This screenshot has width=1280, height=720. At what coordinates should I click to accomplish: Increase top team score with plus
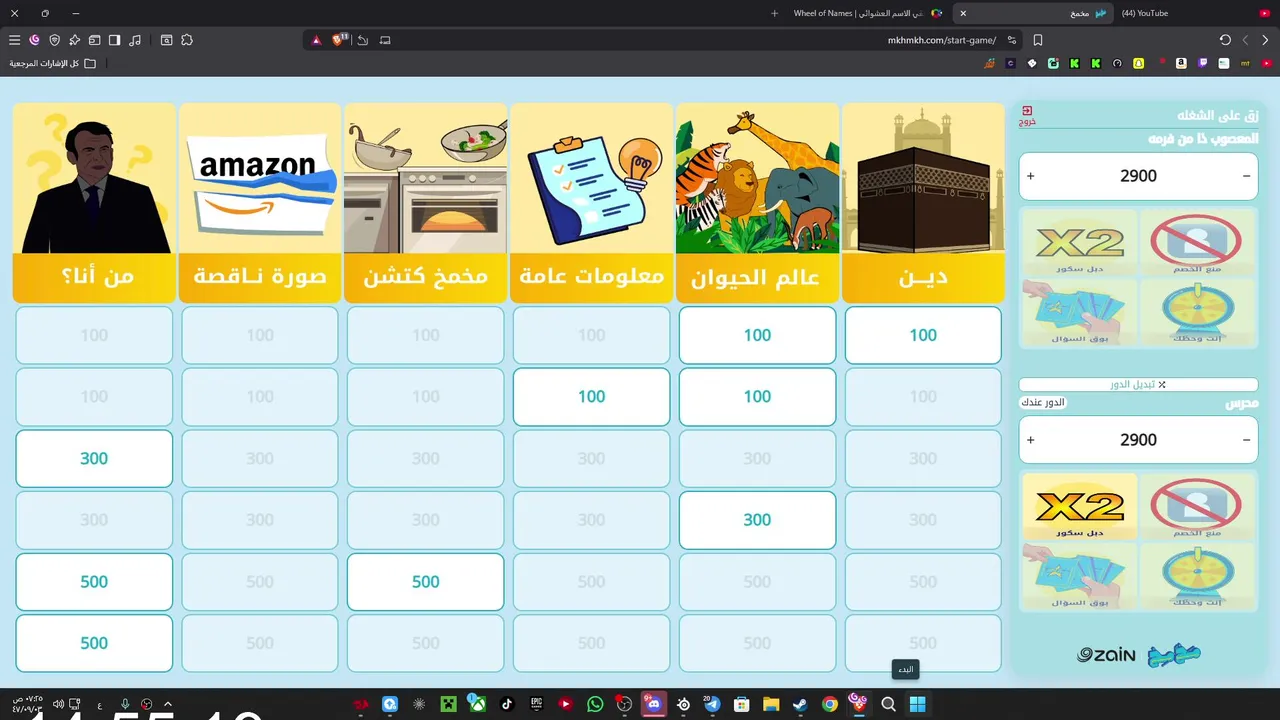click(x=1031, y=176)
